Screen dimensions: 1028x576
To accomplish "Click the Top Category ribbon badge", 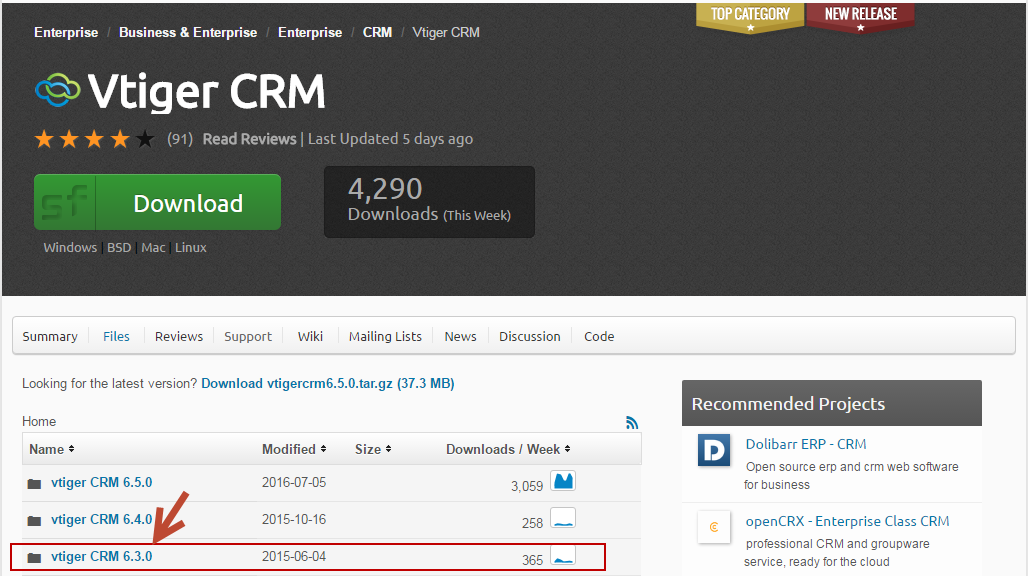I will 750,18.
